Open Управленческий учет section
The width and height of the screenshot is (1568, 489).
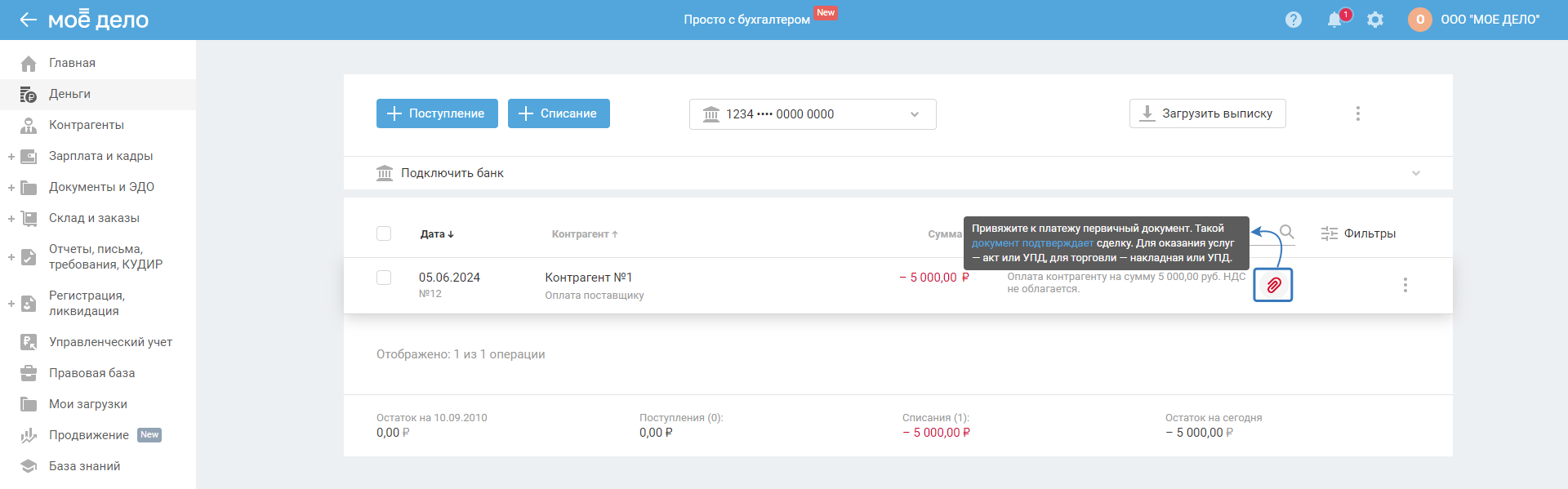pos(110,342)
